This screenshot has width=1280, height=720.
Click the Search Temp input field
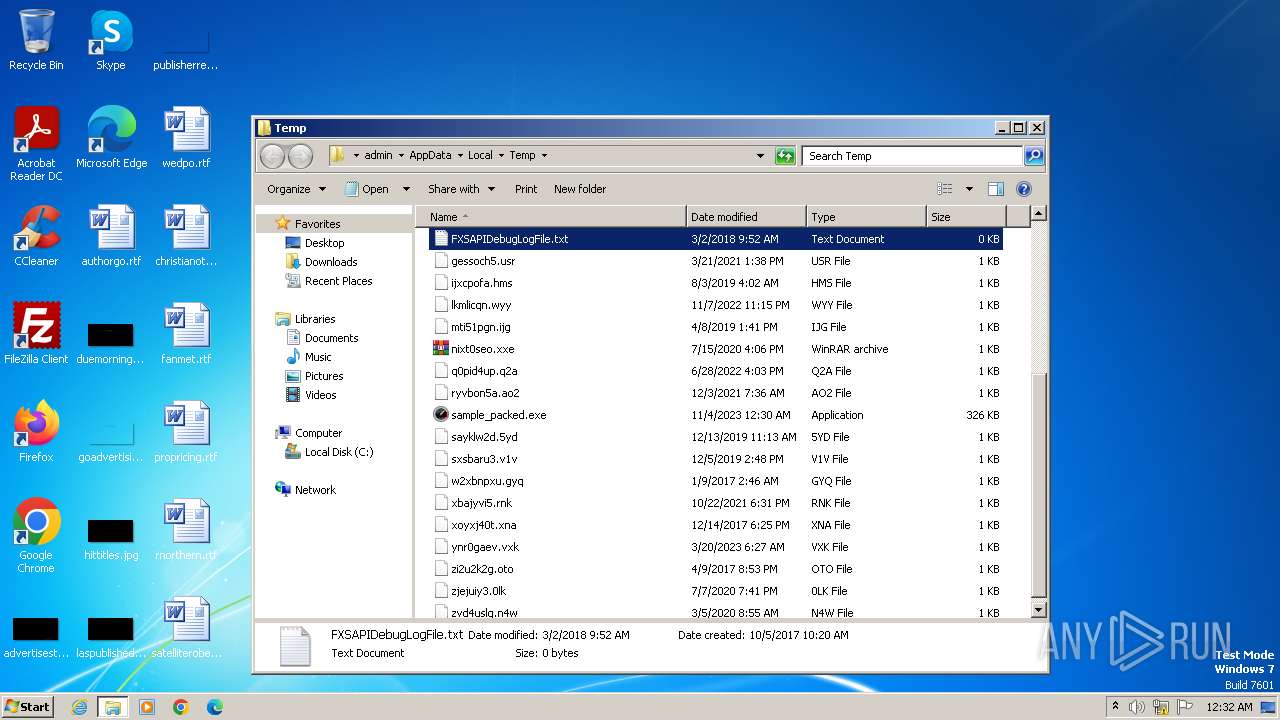pyautogui.click(x=912, y=156)
